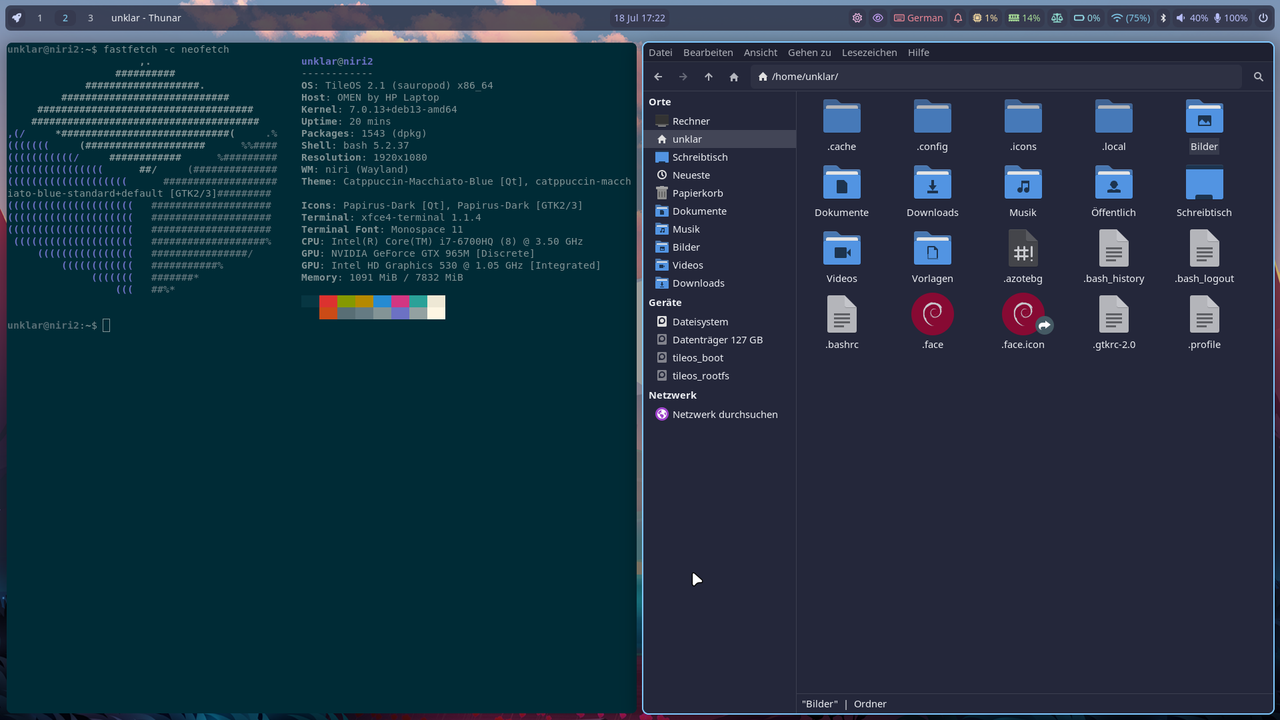Screen dimensions: 1280x720
Task: Mute speaker volume 40% indicator
Action: click(1192, 18)
